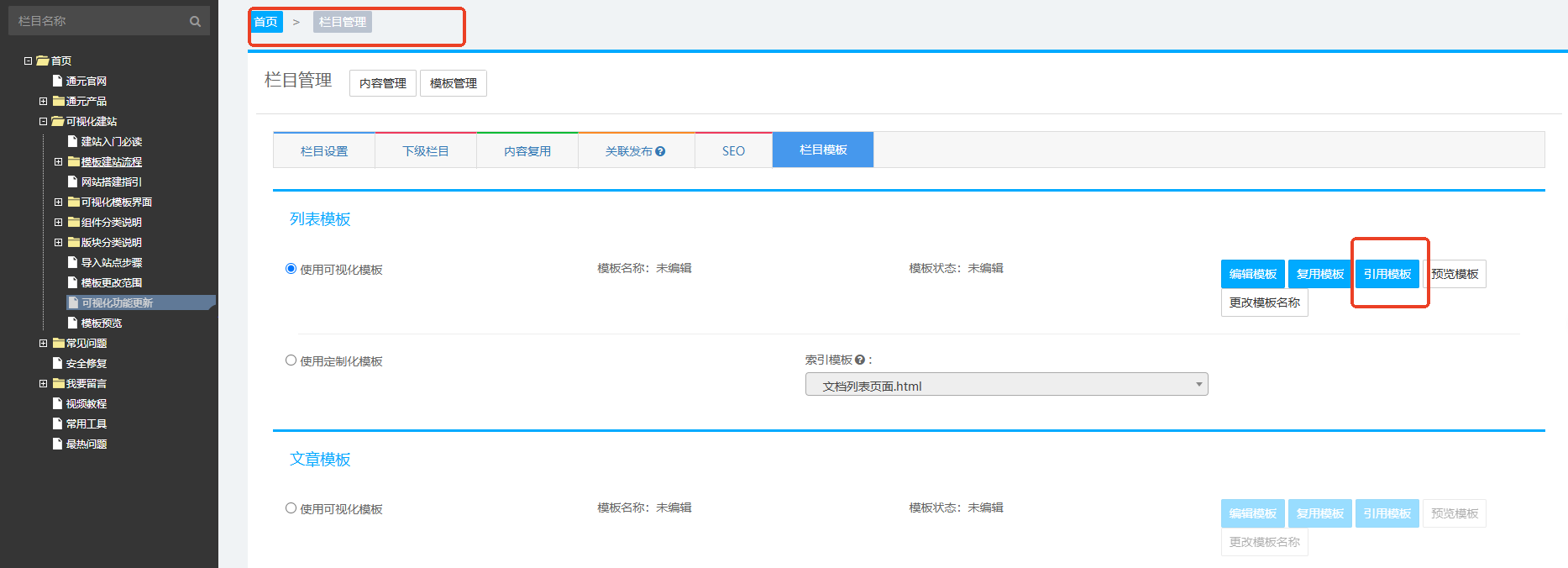Click the 首页 folder icon in tree
1568x568 pixels.
[x=42, y=60]
